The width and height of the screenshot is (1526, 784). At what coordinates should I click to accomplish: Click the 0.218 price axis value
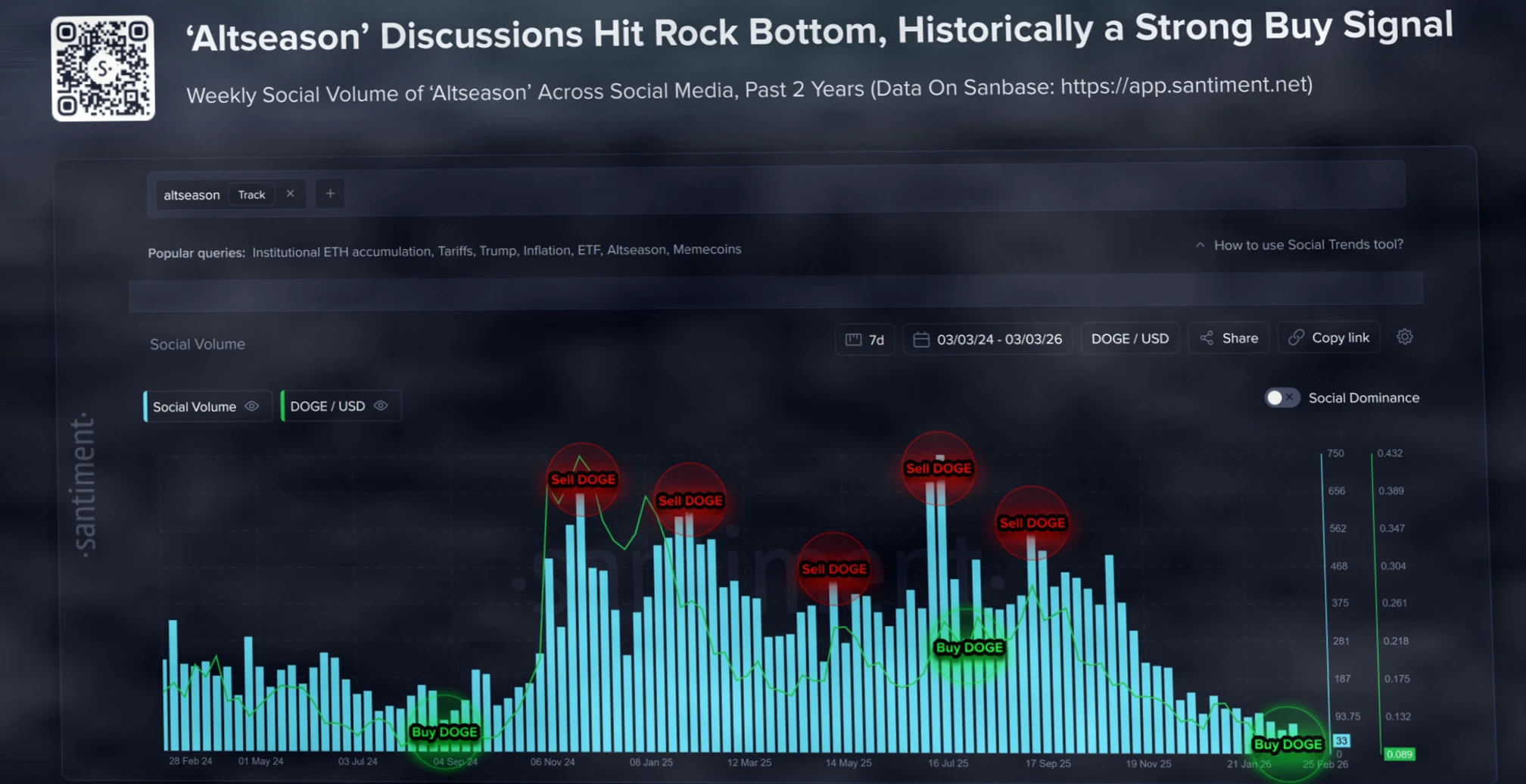pyautogui.click(x=1396, y=641)
